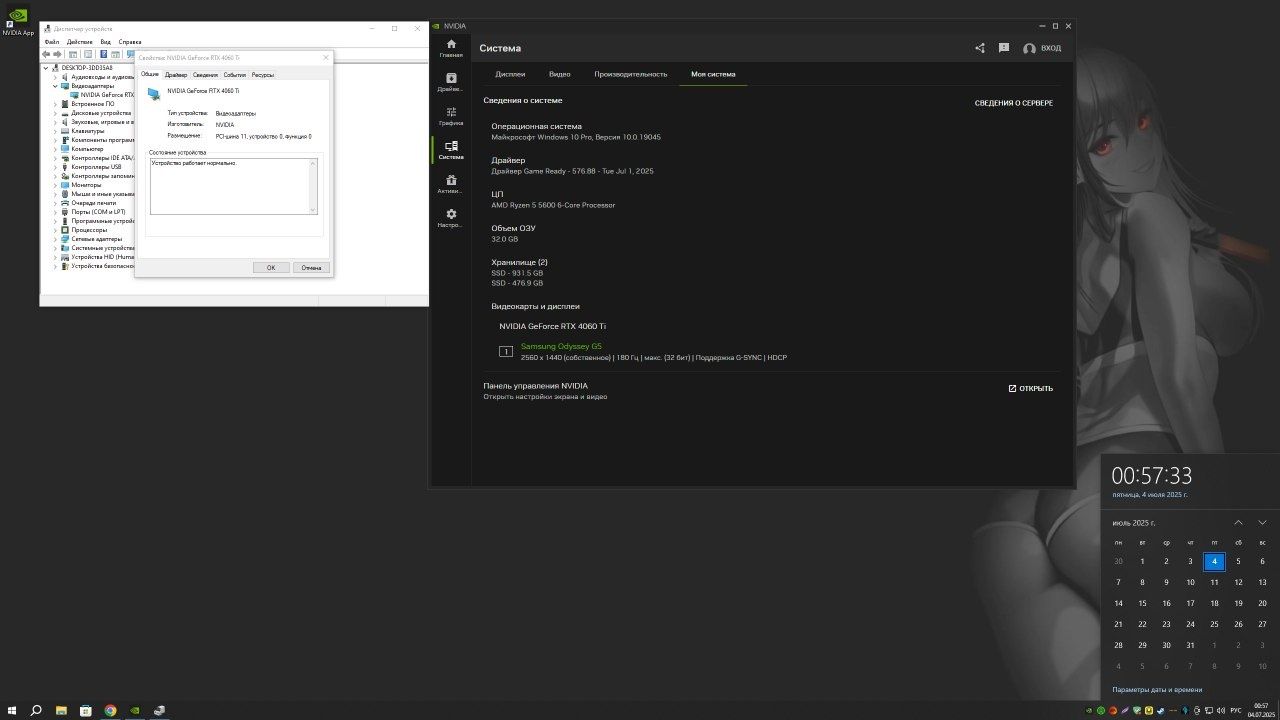The image size is (1280, 720).
Task: Open File Explorer from taskbar
Action: 61,711
